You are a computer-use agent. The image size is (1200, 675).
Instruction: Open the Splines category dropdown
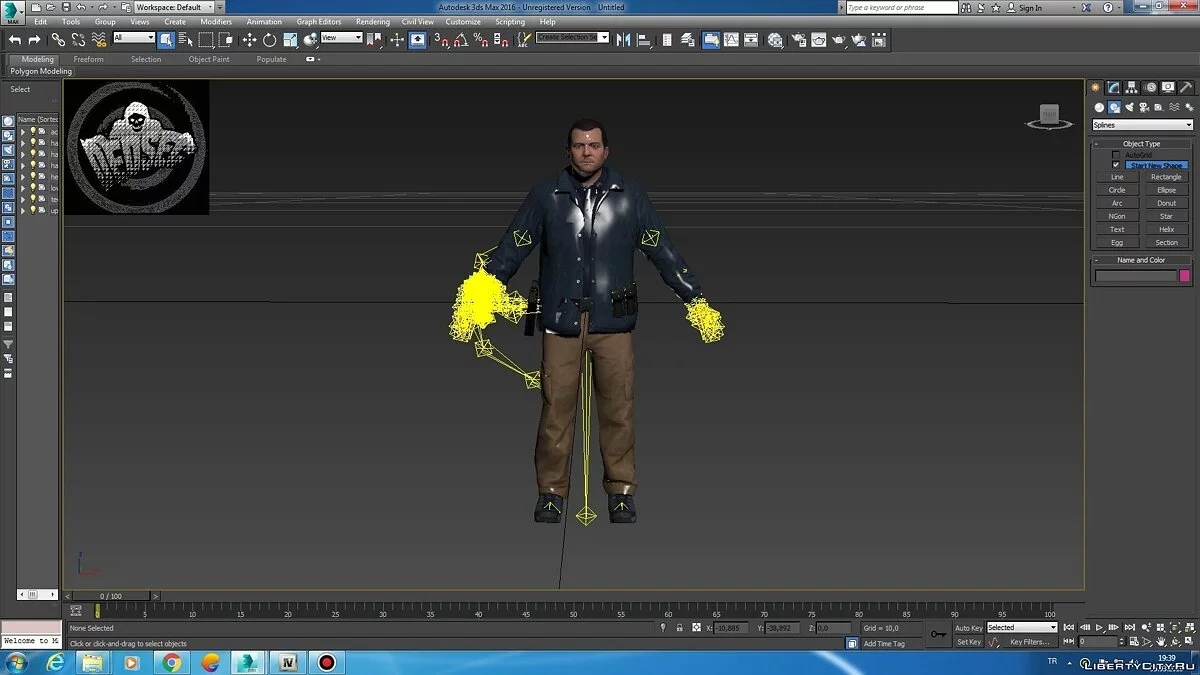coord(1142,125)
